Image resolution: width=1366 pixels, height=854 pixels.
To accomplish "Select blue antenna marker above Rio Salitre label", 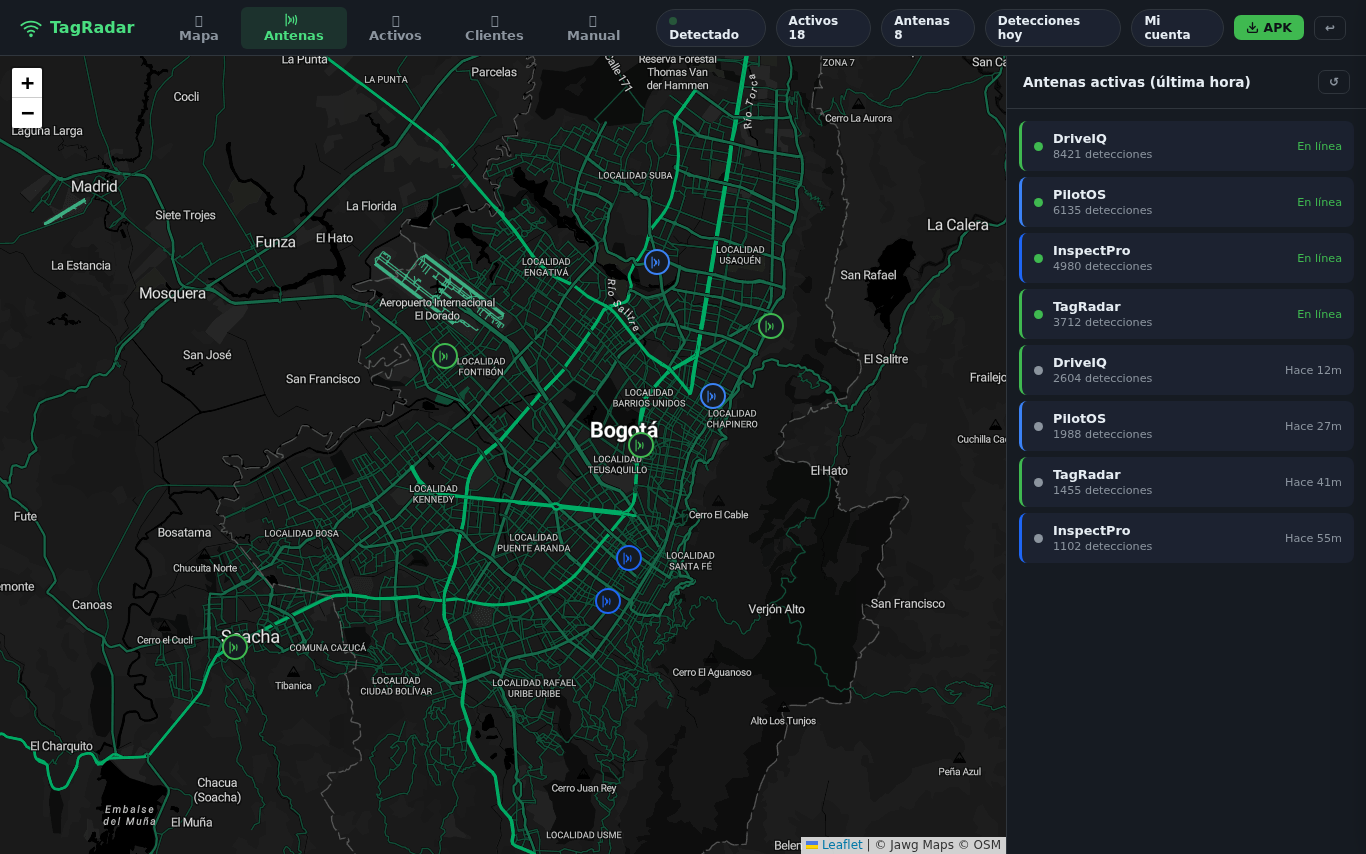I will coord(656,262).
